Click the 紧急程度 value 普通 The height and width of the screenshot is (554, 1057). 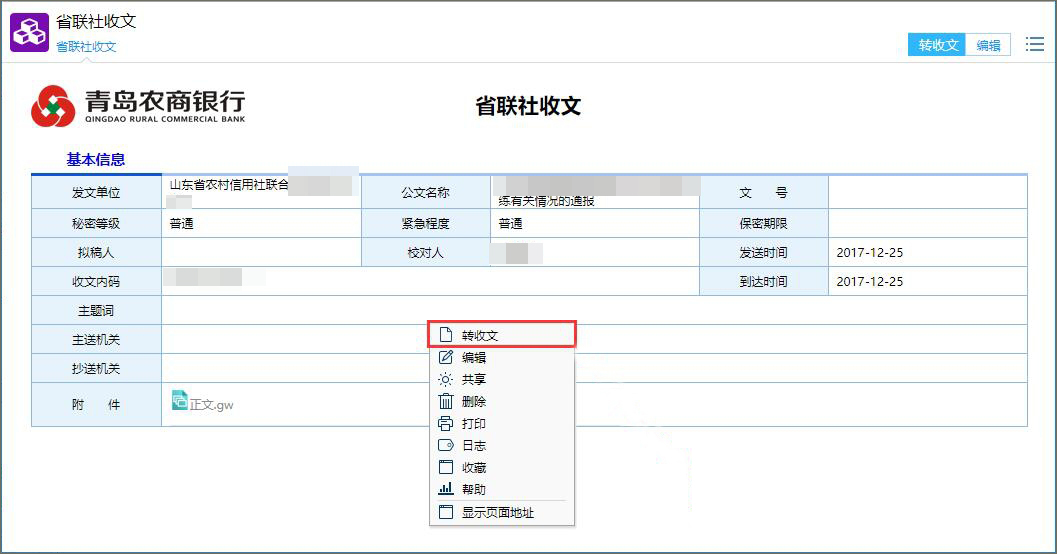click(510, 224)
